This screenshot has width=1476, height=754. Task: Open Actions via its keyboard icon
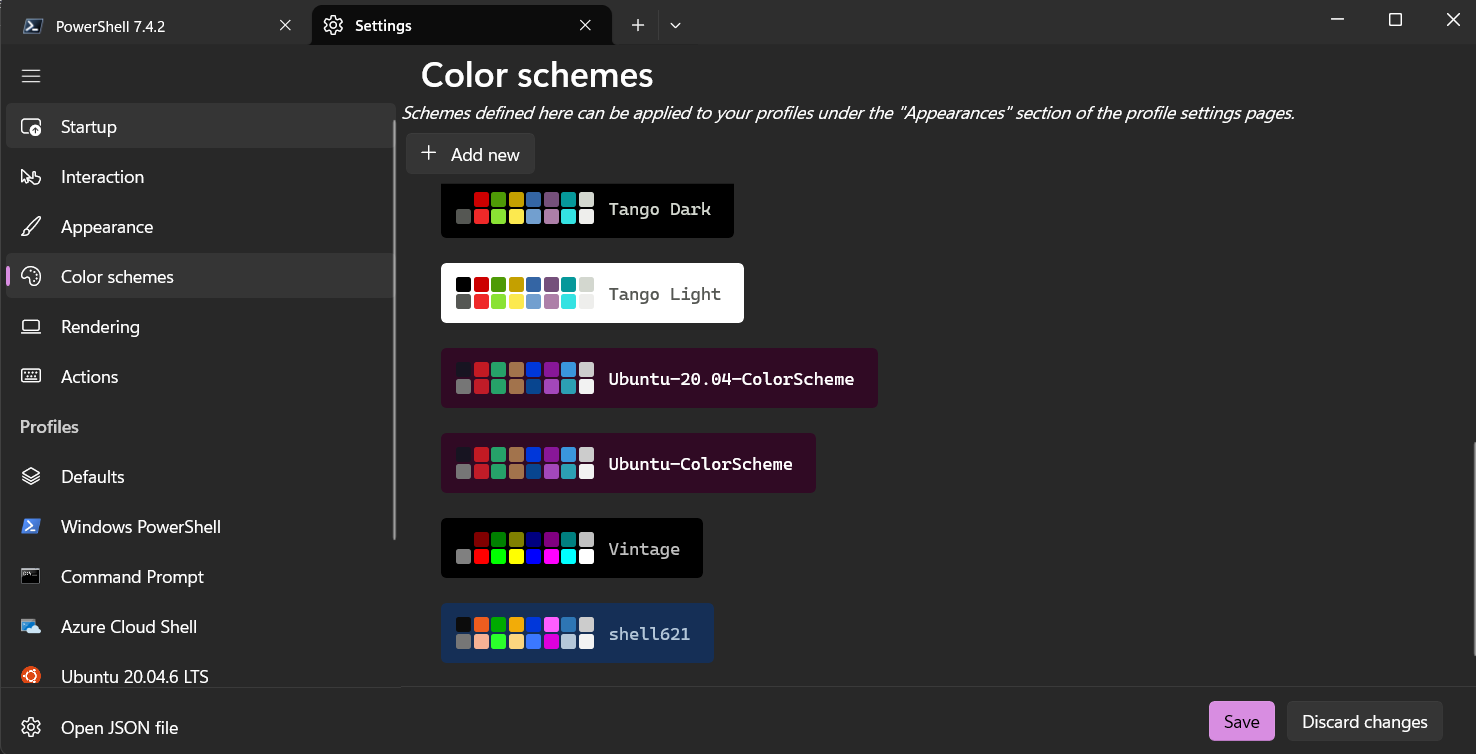tap(31, 376)
